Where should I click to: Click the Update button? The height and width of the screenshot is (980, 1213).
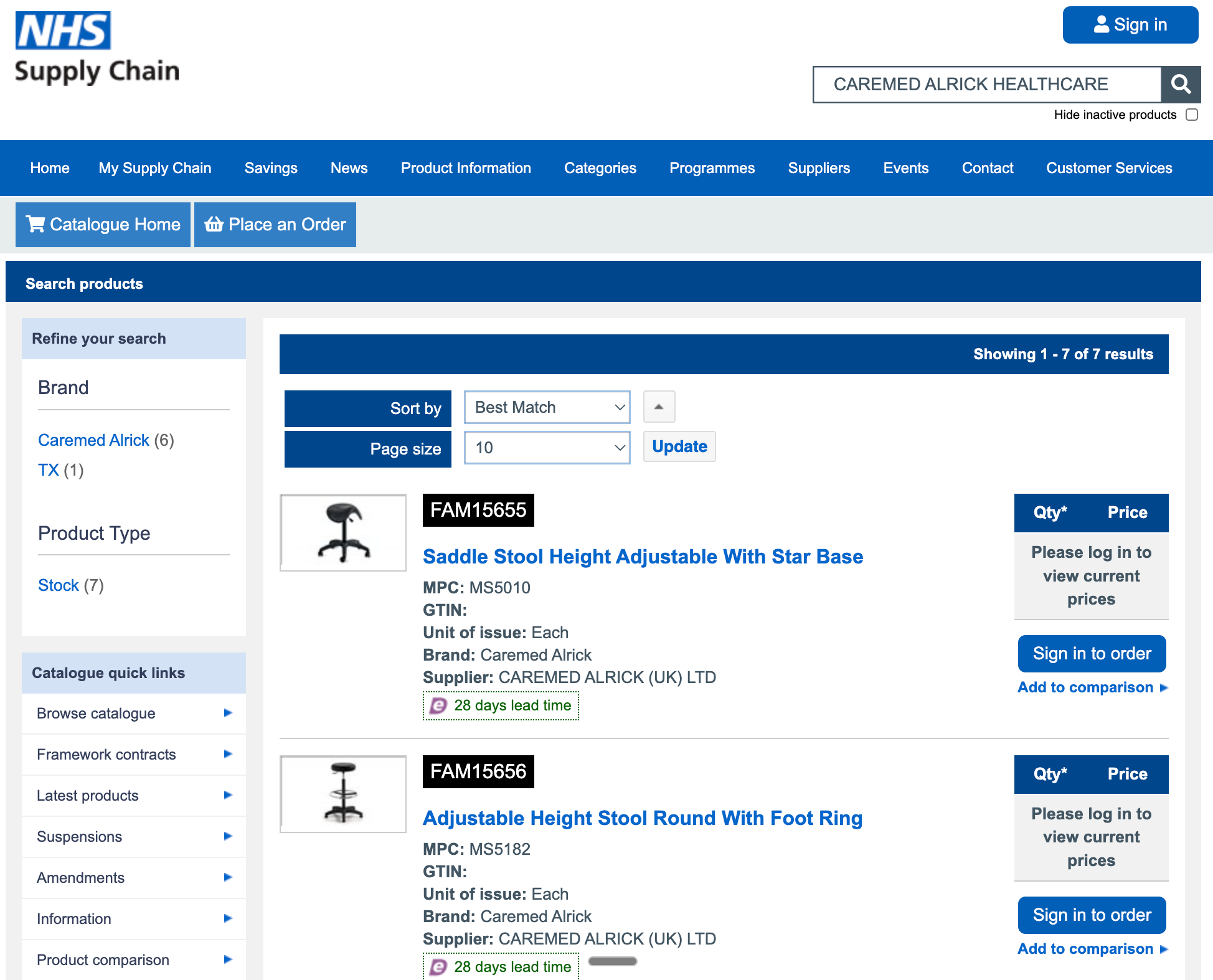(679, 446)
